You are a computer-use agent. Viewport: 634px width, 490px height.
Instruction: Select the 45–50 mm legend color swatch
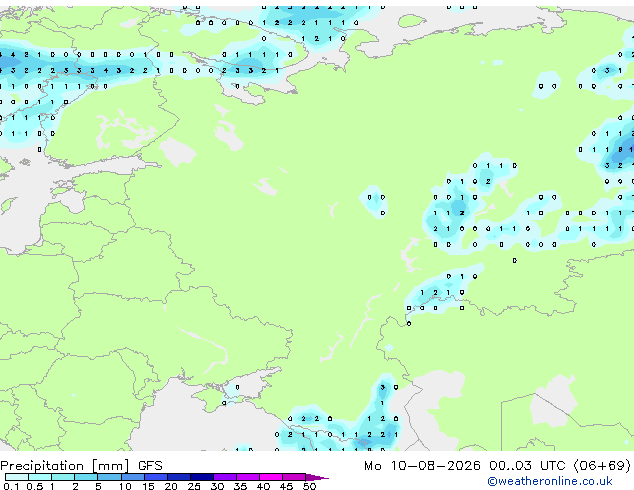[x=293, y=477]
